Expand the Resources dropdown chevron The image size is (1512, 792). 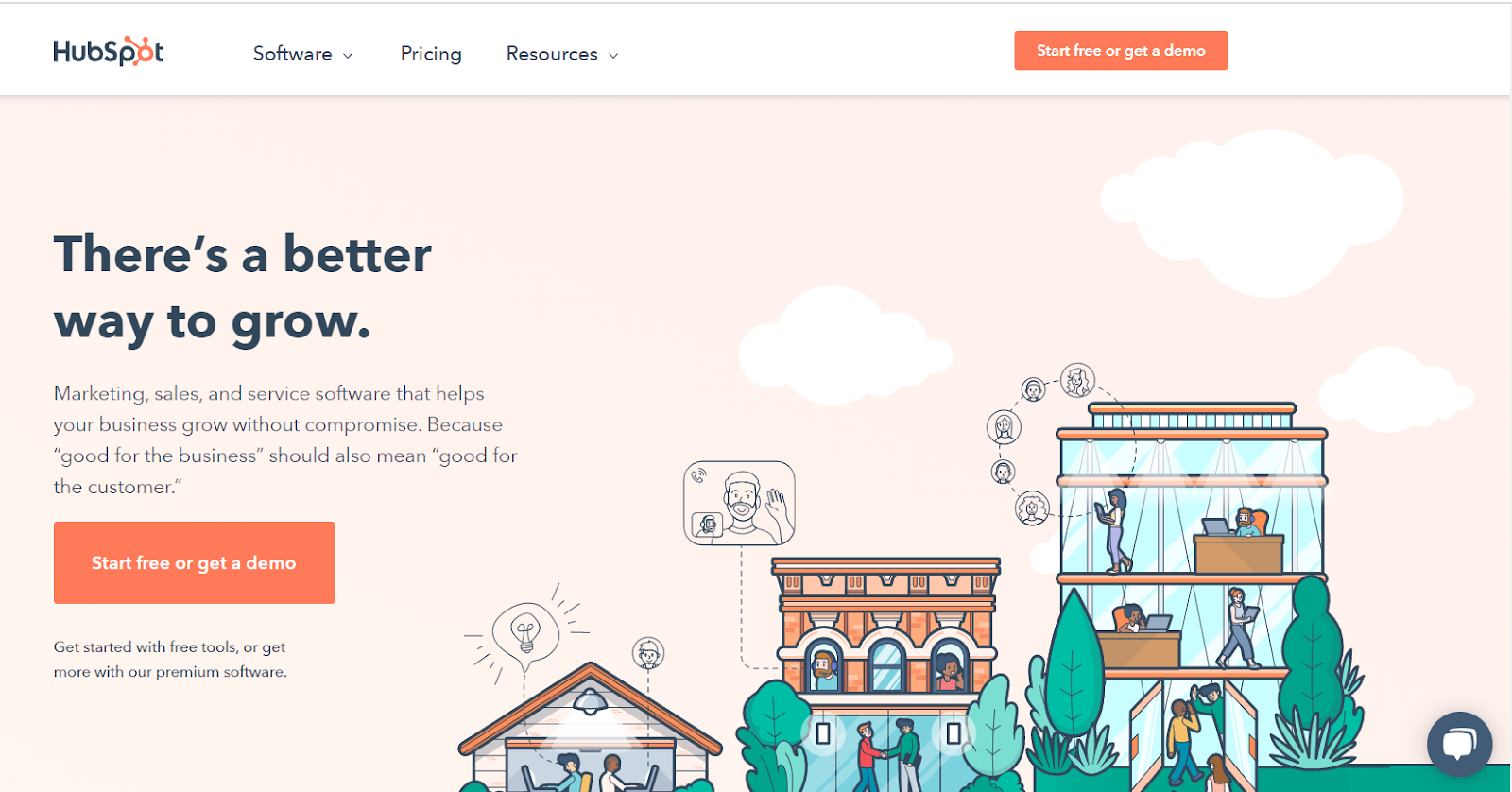[613, 56]
